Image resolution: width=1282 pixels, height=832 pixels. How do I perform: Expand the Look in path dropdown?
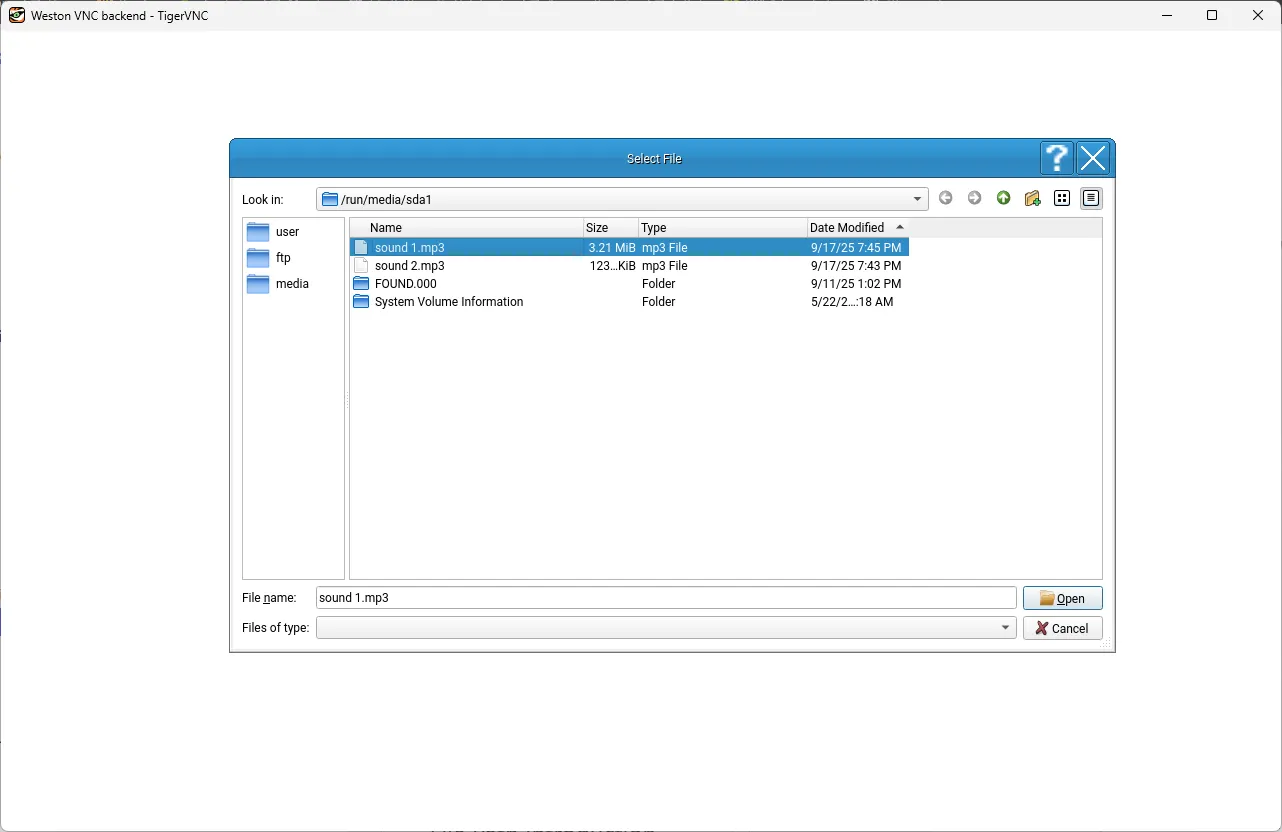tap(917, 199)
